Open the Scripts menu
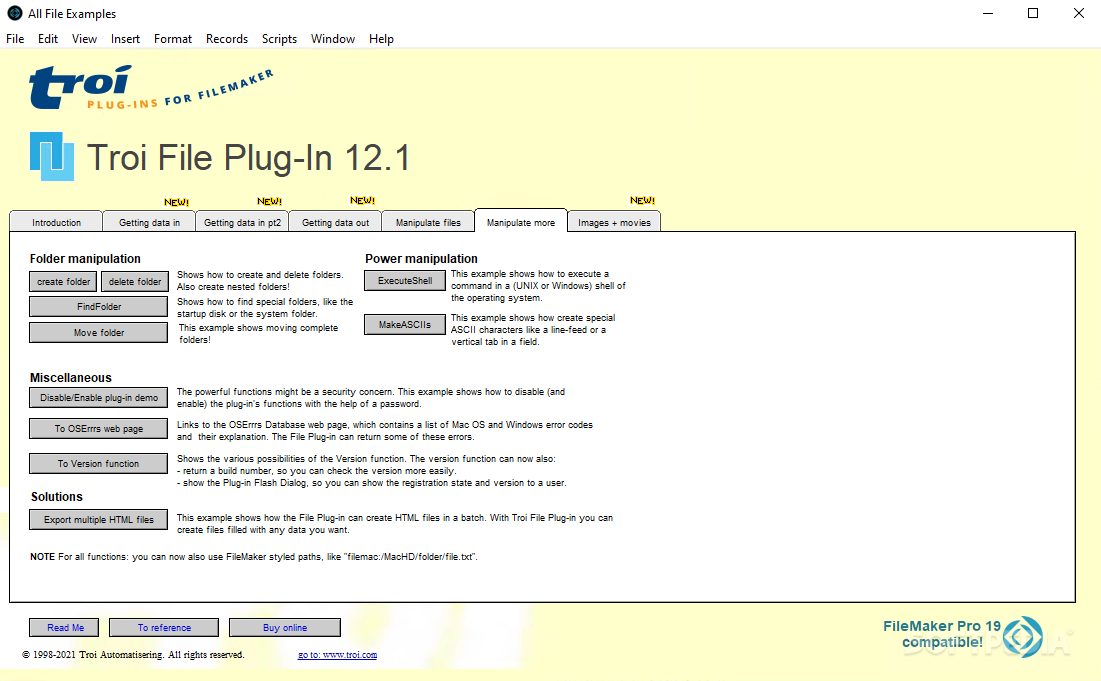This screenshot has width=1101, height=681. pos(279,39)
